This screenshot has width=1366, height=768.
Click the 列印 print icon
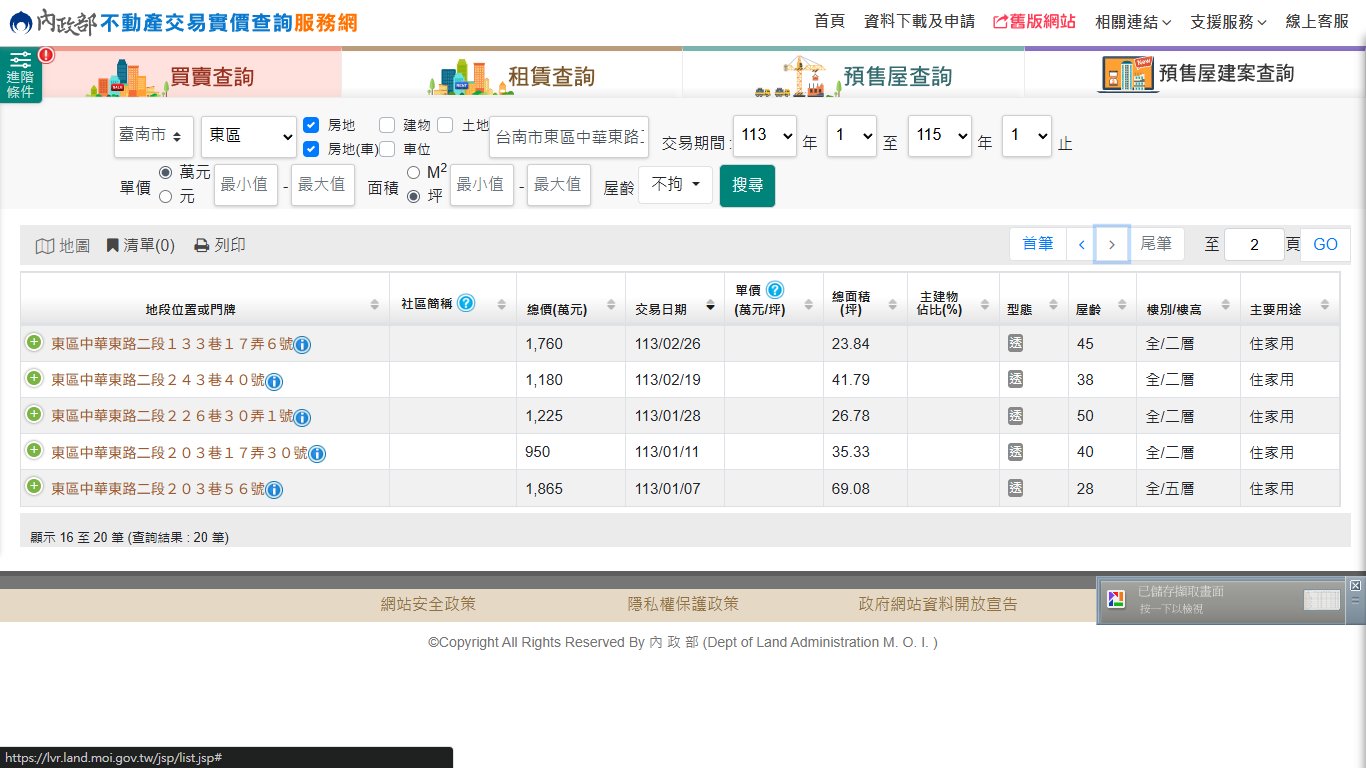pos(201,246)
